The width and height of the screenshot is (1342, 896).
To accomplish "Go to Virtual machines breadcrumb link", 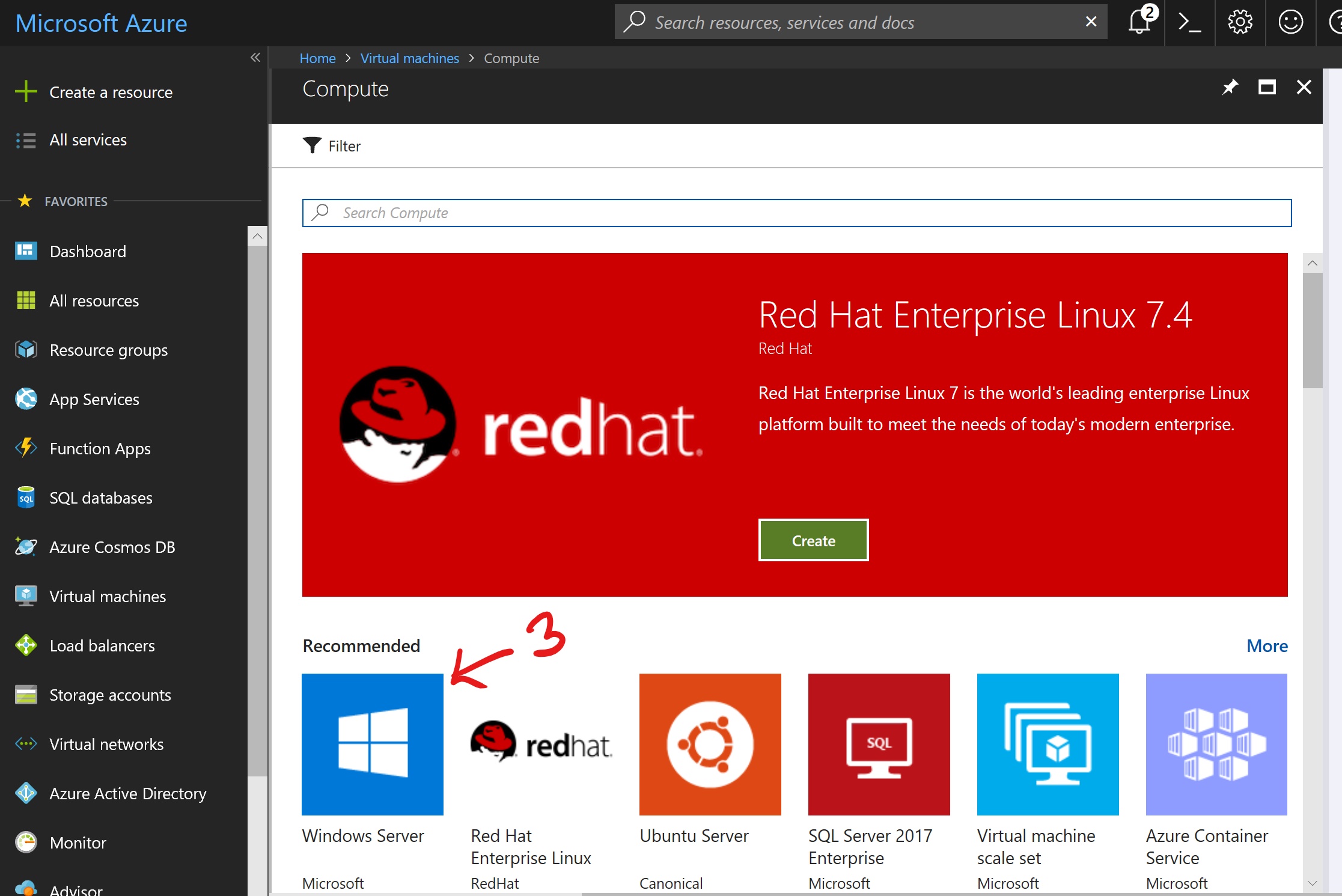I will [x=409, y=58].
